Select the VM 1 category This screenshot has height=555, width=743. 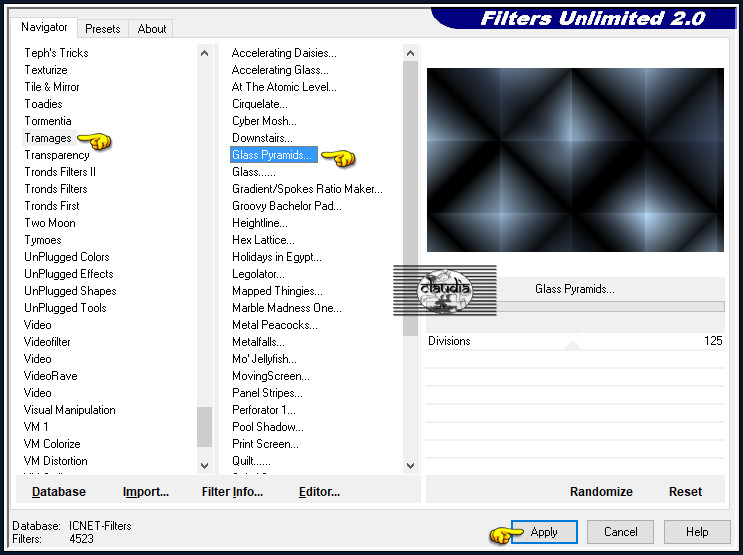click(x=36, y=427)
